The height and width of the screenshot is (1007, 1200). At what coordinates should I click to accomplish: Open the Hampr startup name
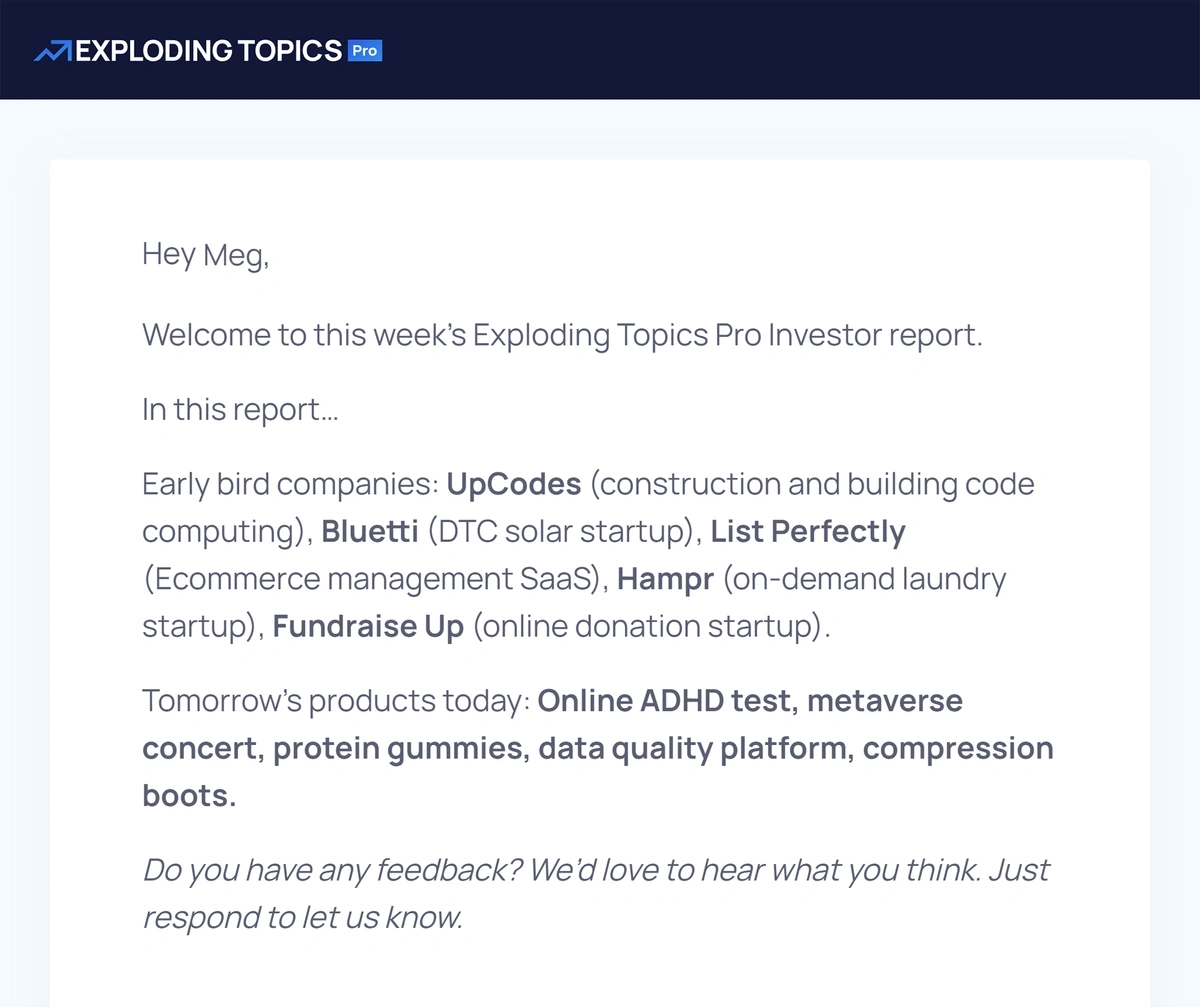[x=664, y=579]
